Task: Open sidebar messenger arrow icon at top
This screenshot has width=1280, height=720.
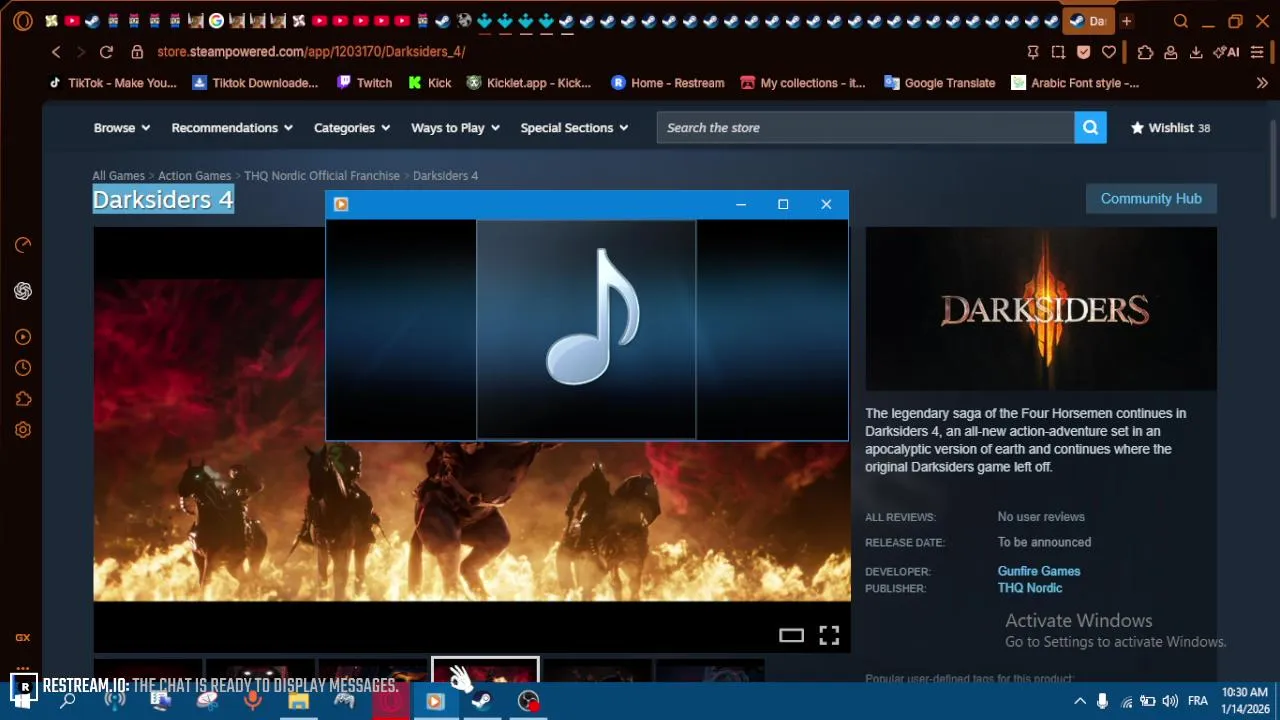Action: click(23, 245)
